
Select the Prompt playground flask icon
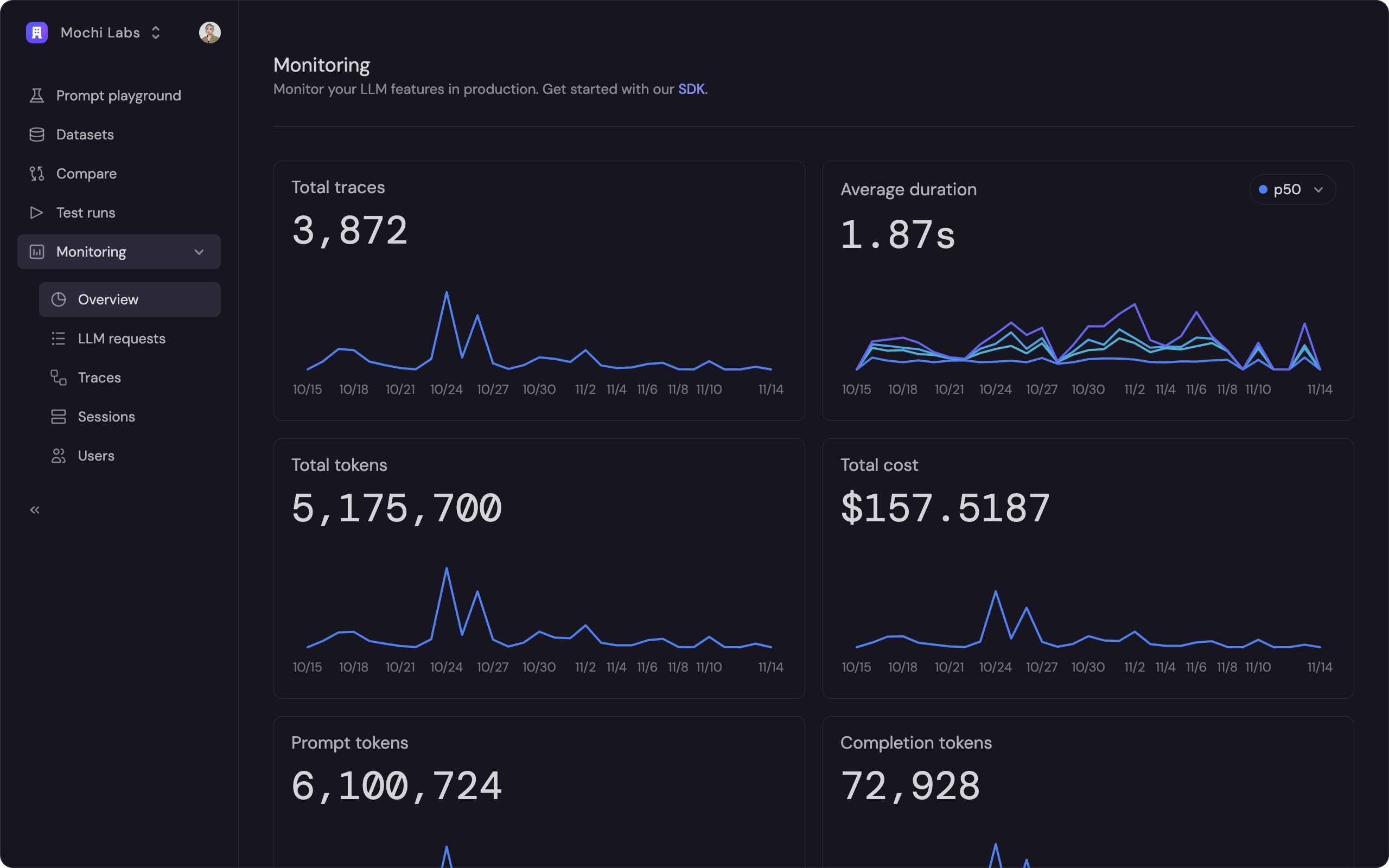click(x=37, y=95)
